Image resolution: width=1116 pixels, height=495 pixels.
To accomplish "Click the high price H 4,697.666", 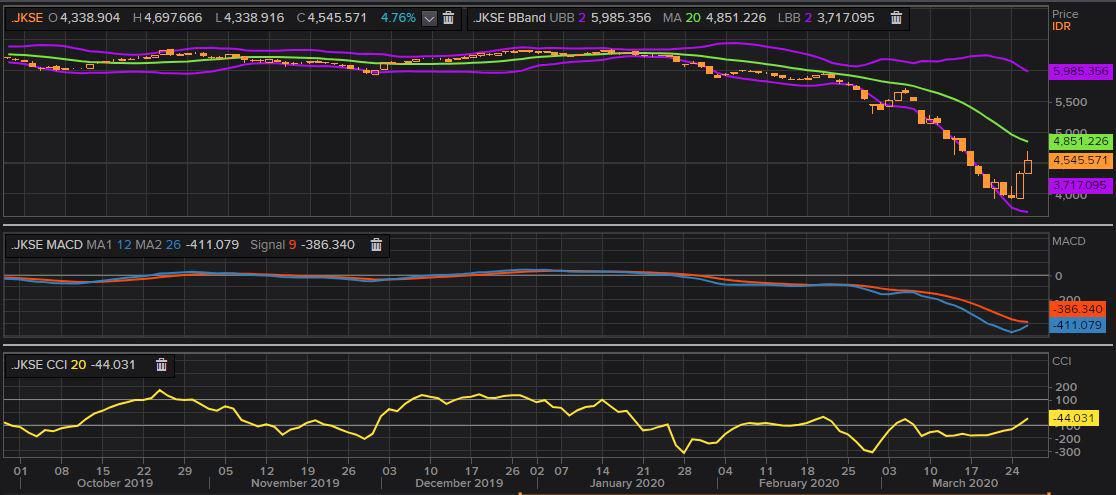I will [x=169, y=18].
